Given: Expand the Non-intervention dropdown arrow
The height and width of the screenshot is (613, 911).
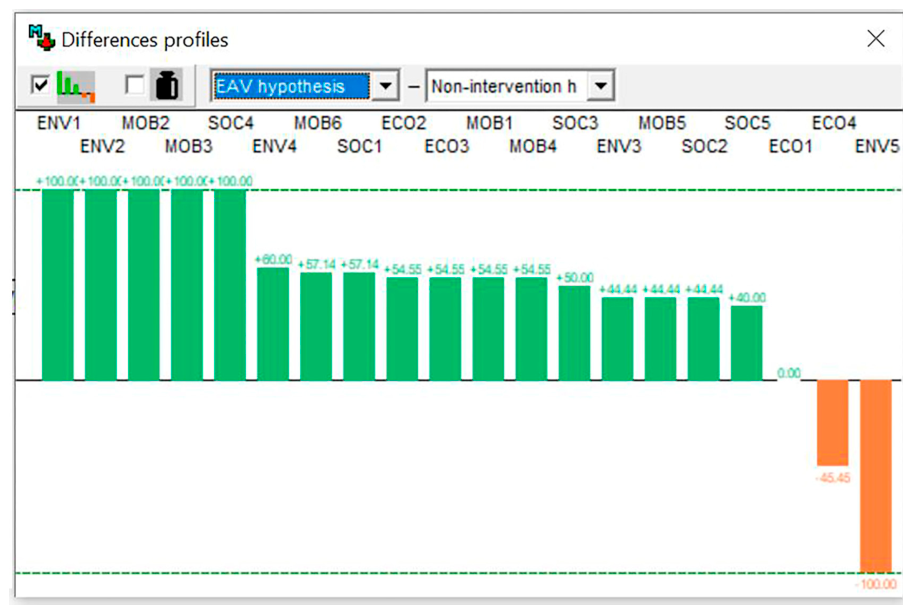Looking at the screenshot, I should click(601, 87).
